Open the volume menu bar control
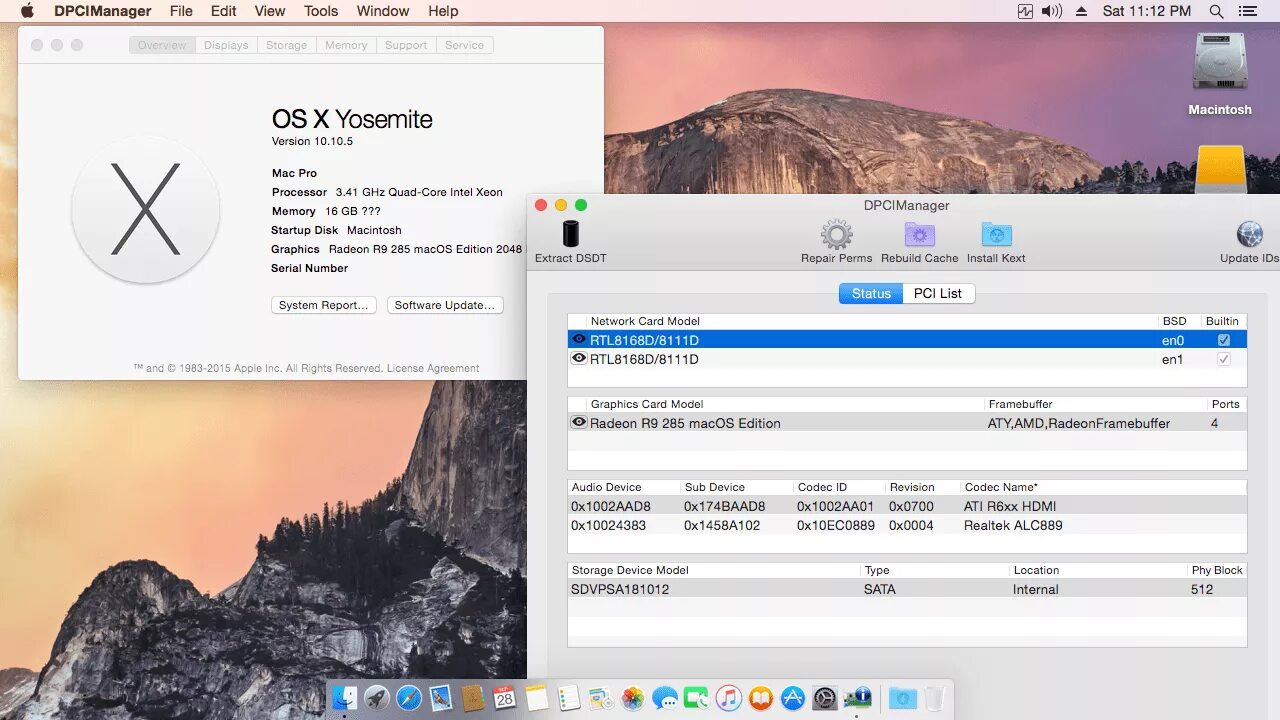The width and height of the screenshot is (1280, 720). 1052,11
